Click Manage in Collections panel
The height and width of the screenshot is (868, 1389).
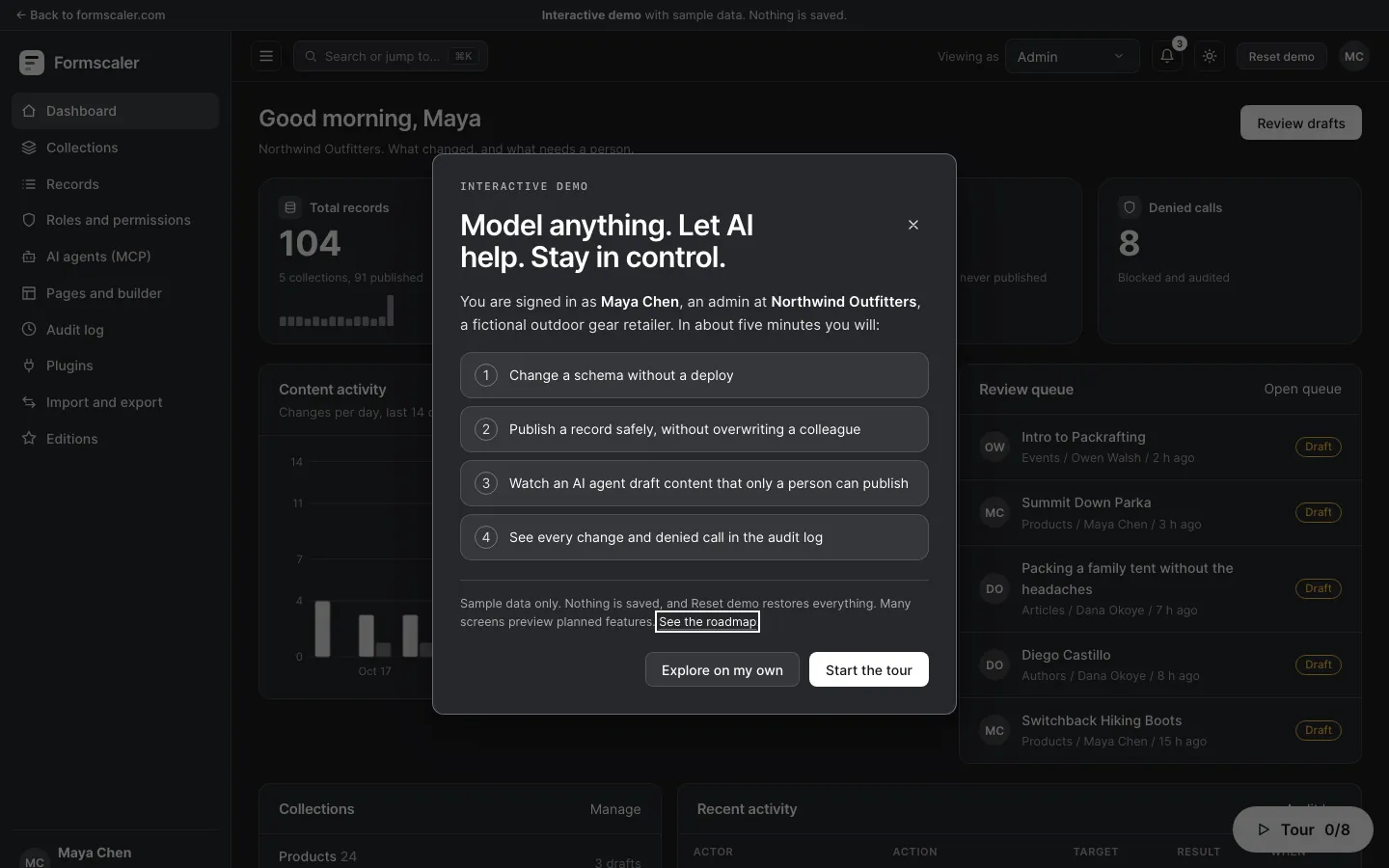pyautogui.click(x=615, y=809)
